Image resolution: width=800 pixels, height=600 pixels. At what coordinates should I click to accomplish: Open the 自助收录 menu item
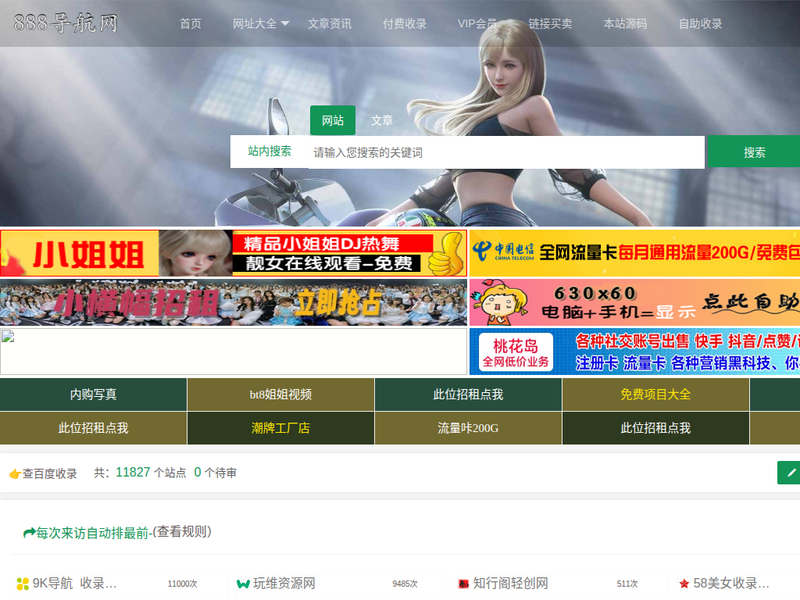click(x=700, y=23)
